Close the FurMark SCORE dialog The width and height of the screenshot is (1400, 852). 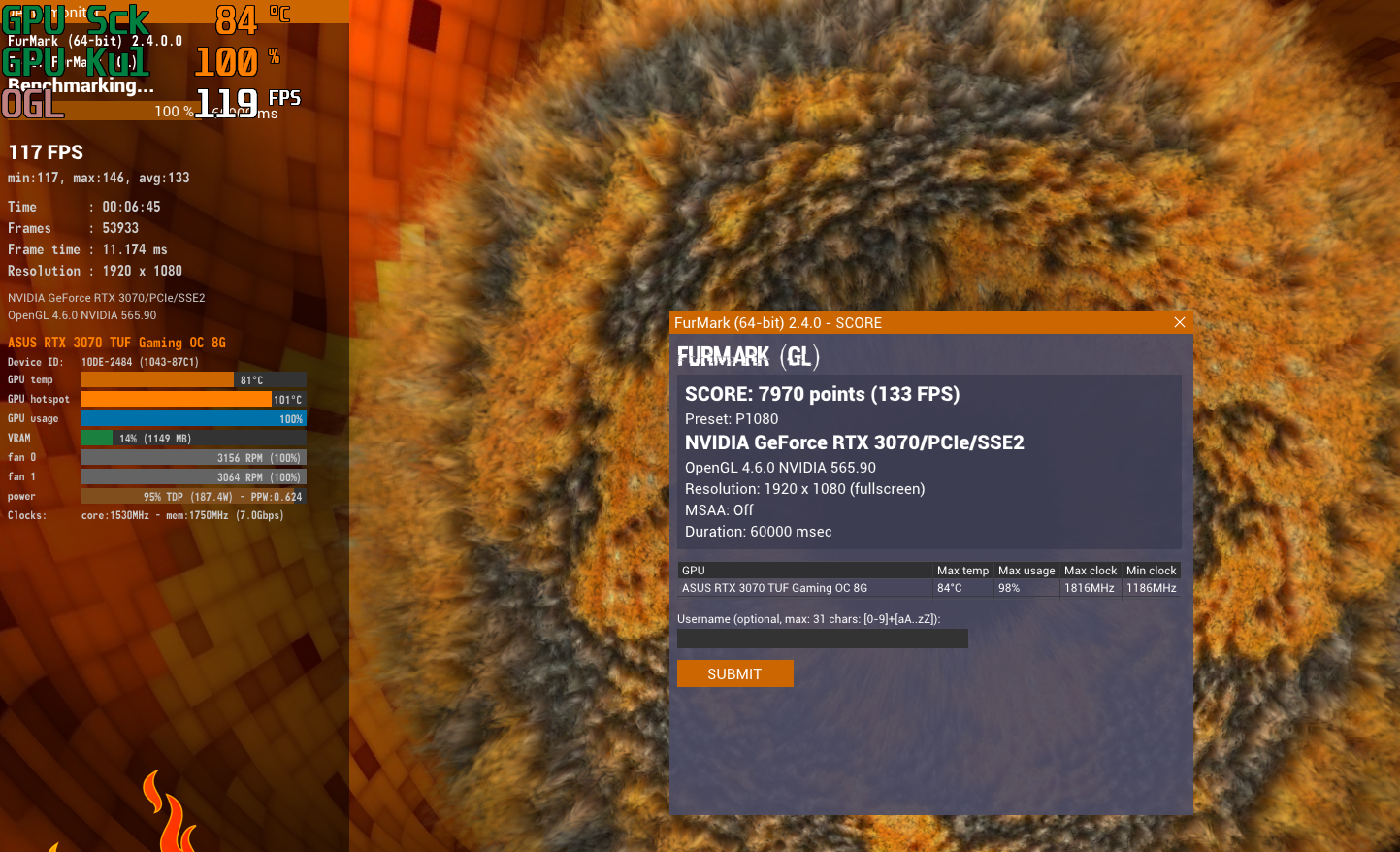click(1180, 322)
